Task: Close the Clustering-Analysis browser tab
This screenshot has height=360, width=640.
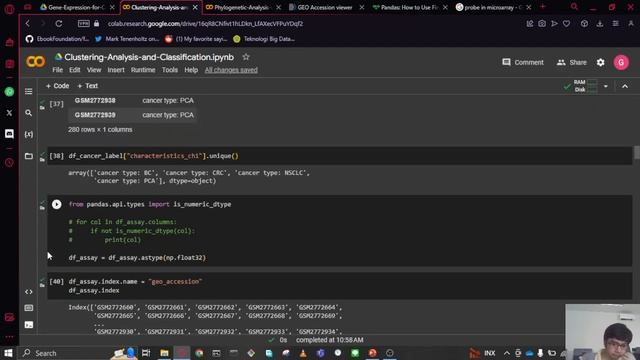Action: (195, 7)
